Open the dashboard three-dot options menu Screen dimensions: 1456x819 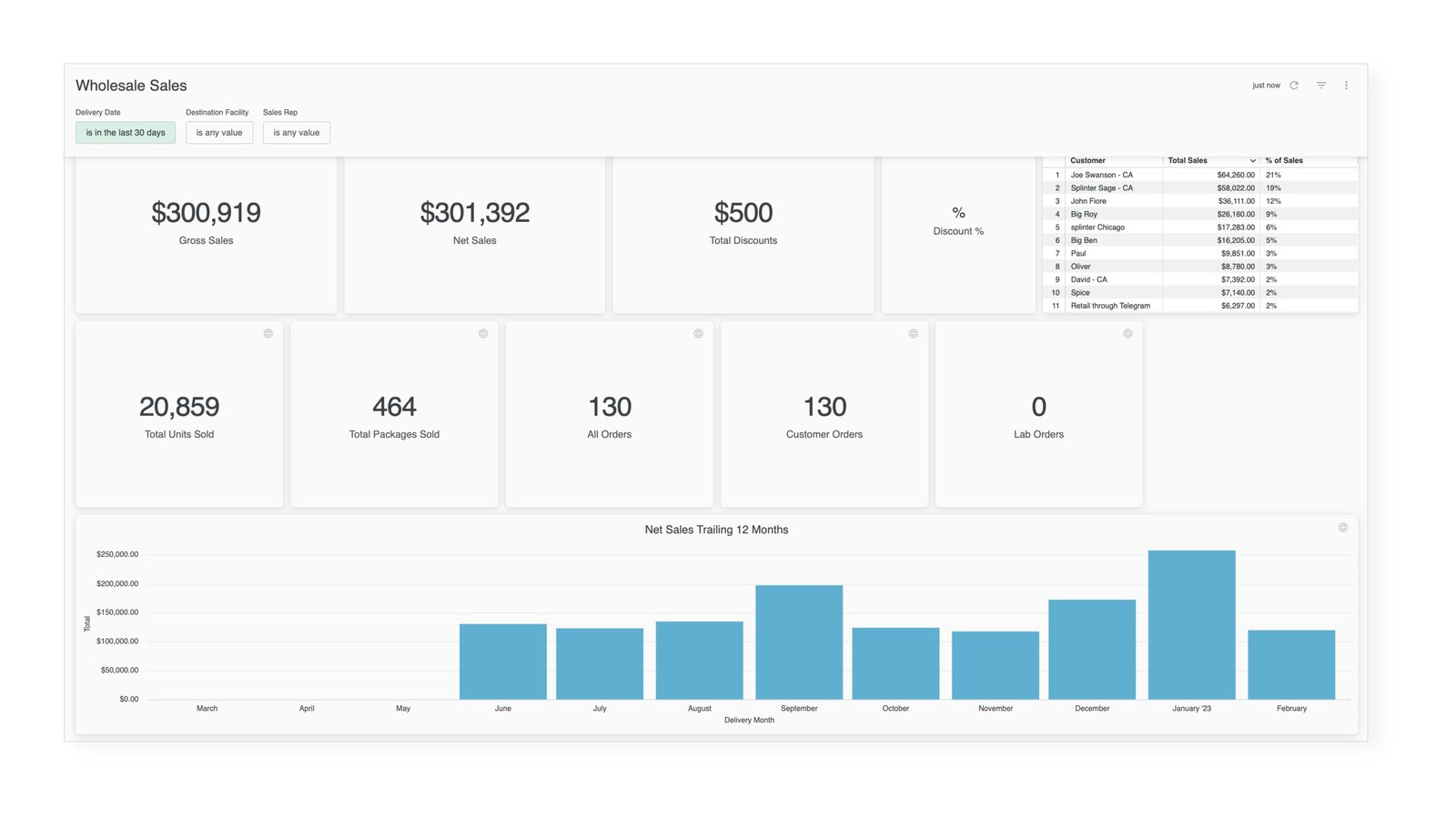pos(1347,85)
